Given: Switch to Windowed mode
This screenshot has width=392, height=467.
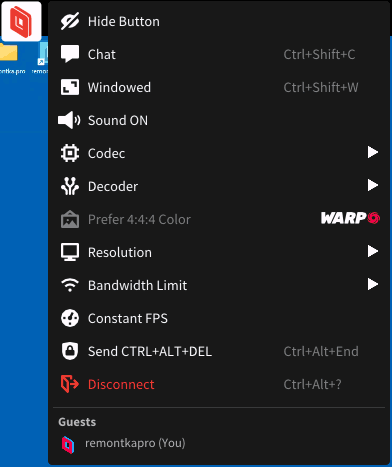Looking at the screenshot, I should tap(219, 87).
